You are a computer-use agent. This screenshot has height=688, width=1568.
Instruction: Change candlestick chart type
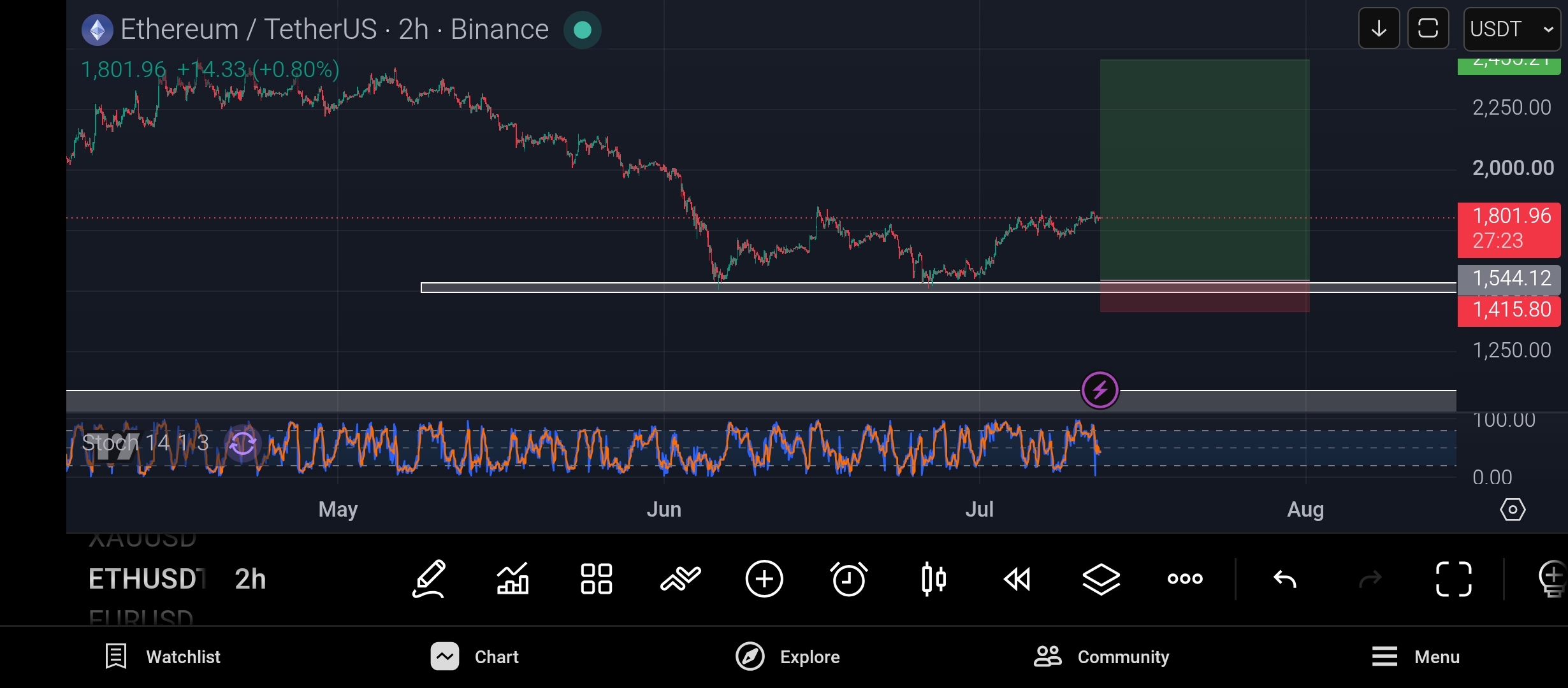934,579
